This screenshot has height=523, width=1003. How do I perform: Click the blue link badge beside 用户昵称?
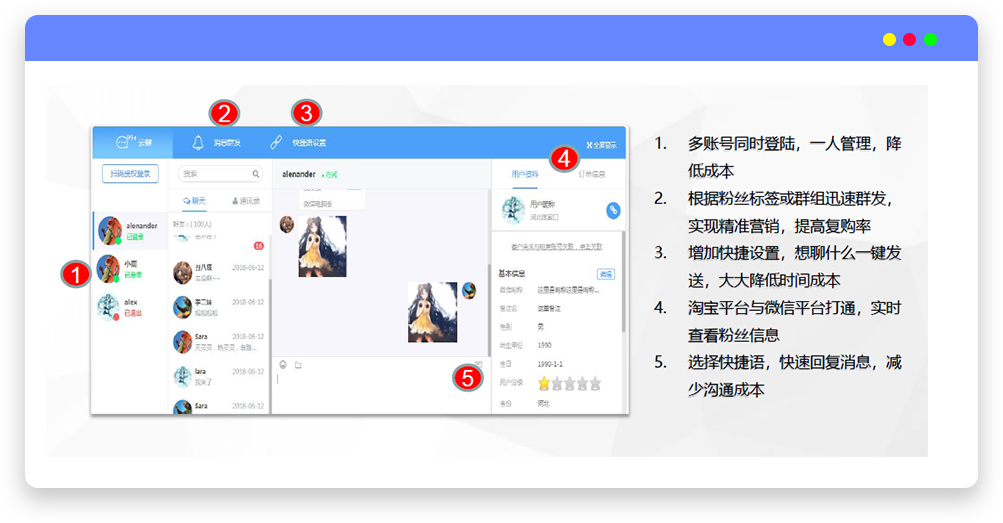point(613,210)
